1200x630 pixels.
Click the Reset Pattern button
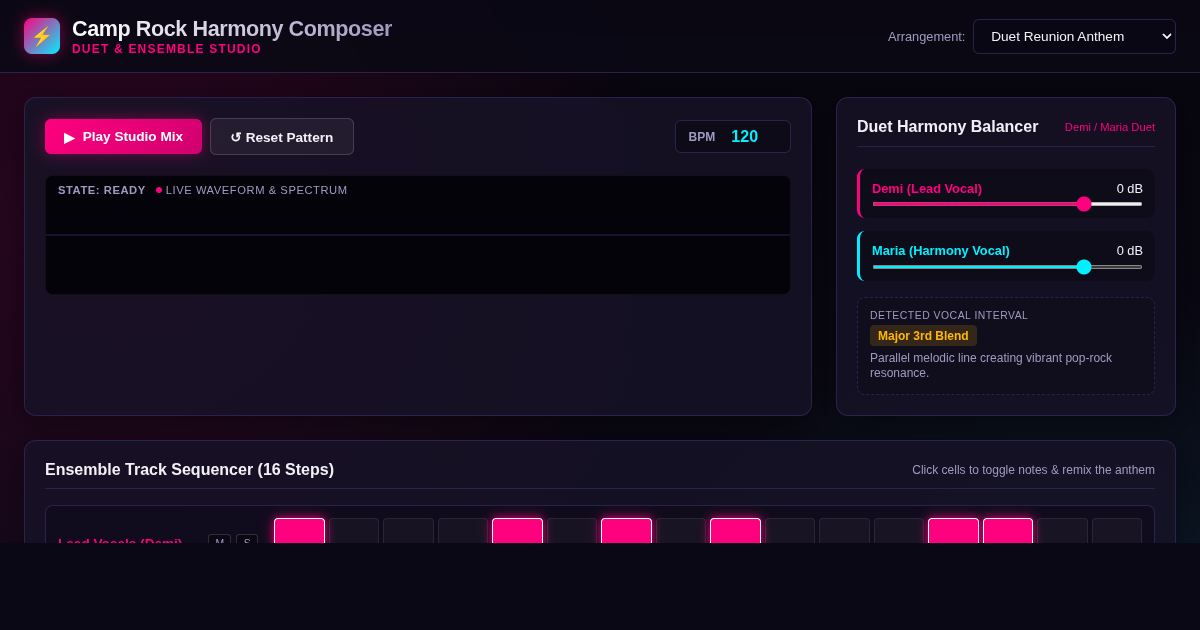click(282, 137)
